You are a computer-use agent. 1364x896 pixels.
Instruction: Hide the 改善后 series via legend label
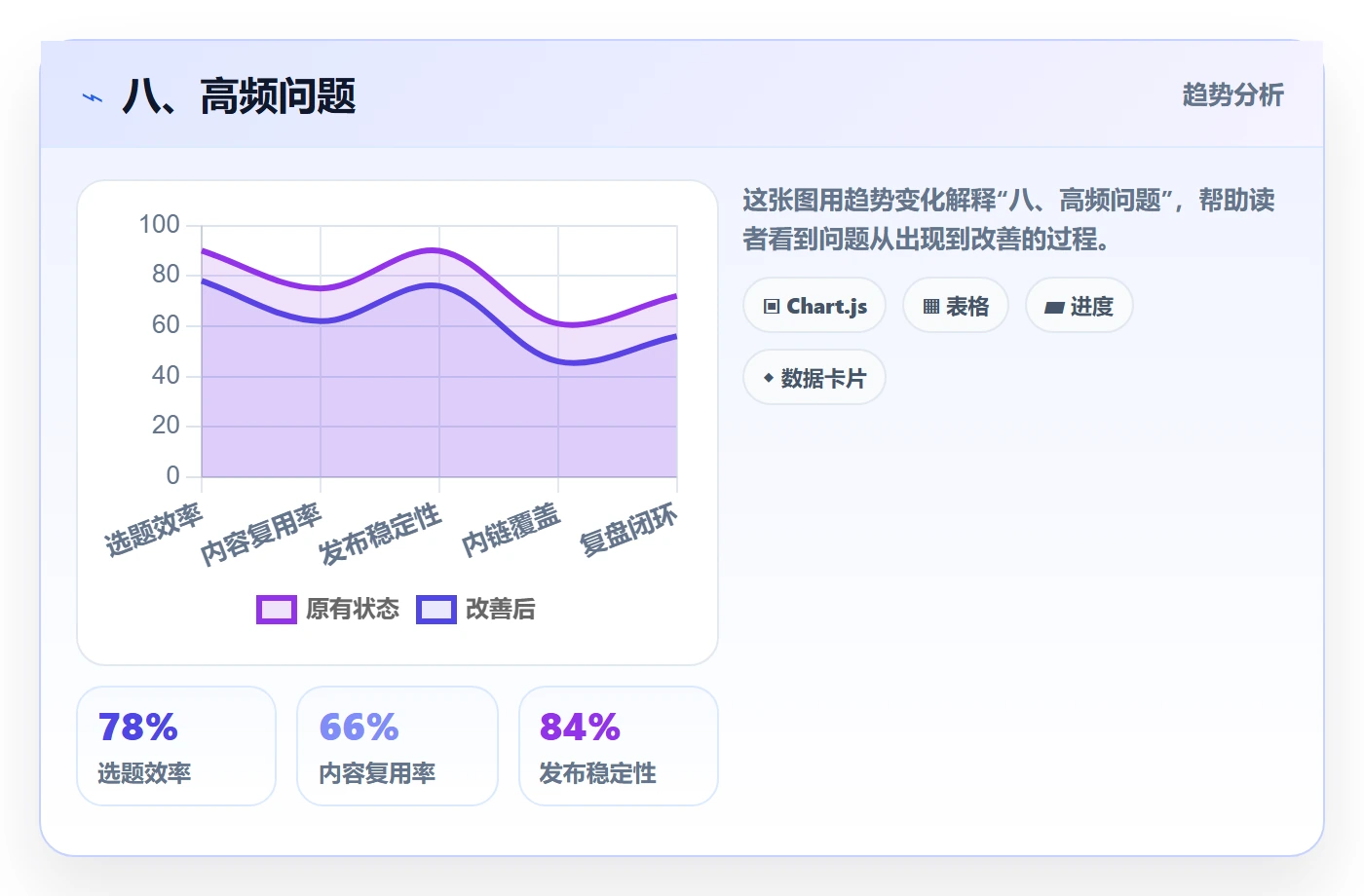click(501, 610)
